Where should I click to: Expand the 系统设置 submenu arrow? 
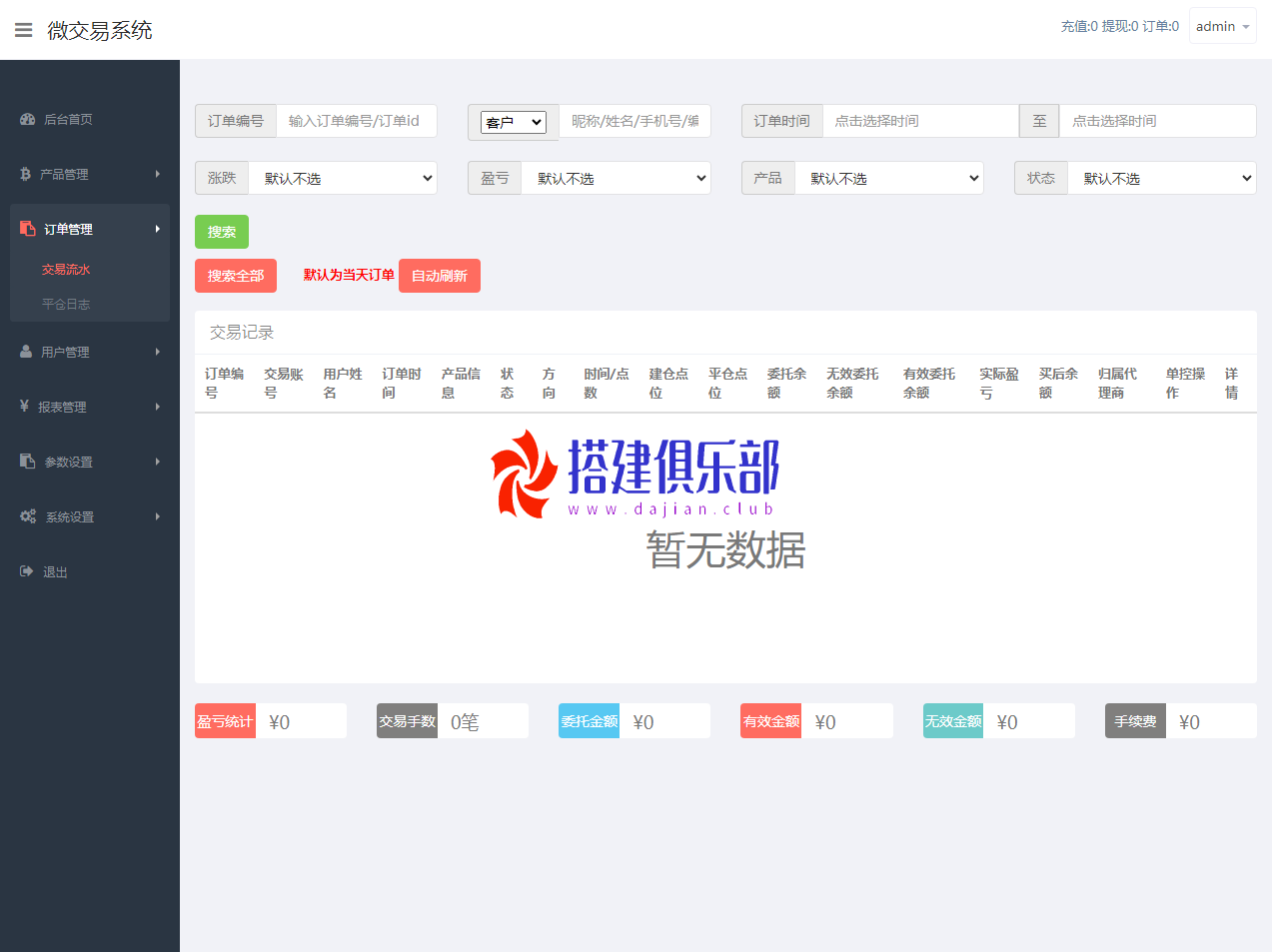[x=158, y=516]
